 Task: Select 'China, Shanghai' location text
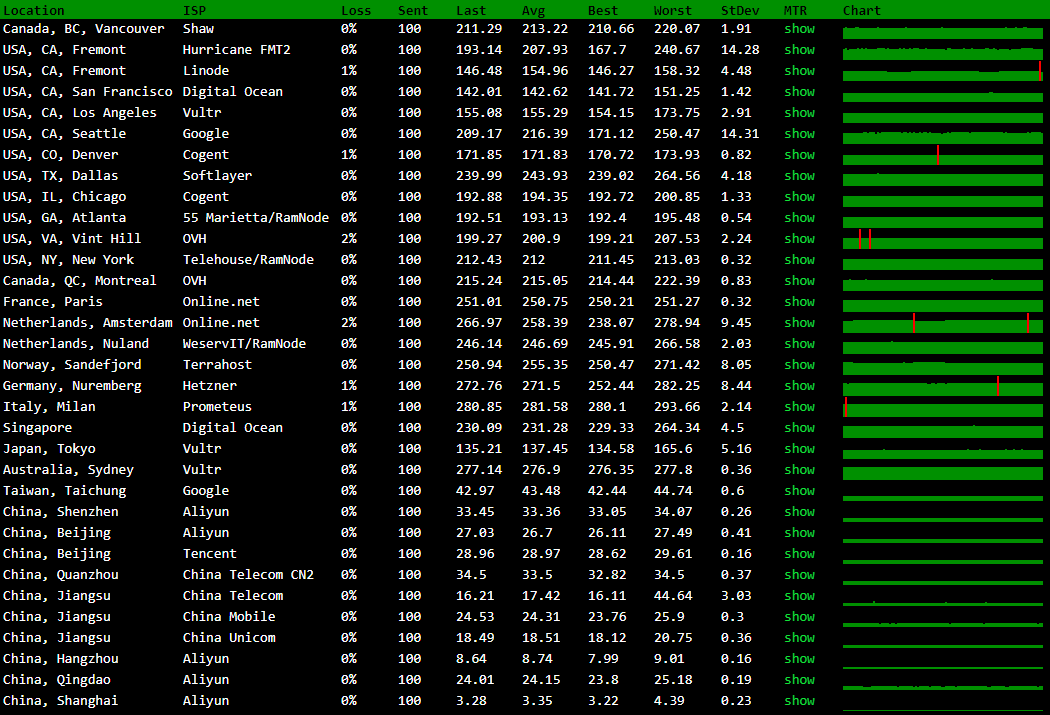[60, 701]
